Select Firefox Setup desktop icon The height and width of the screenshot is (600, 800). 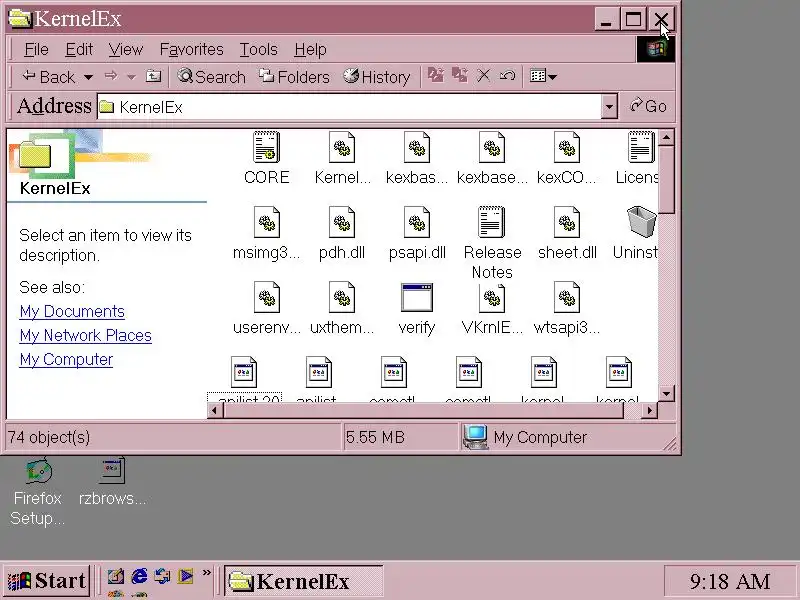[x=38, y=492]
